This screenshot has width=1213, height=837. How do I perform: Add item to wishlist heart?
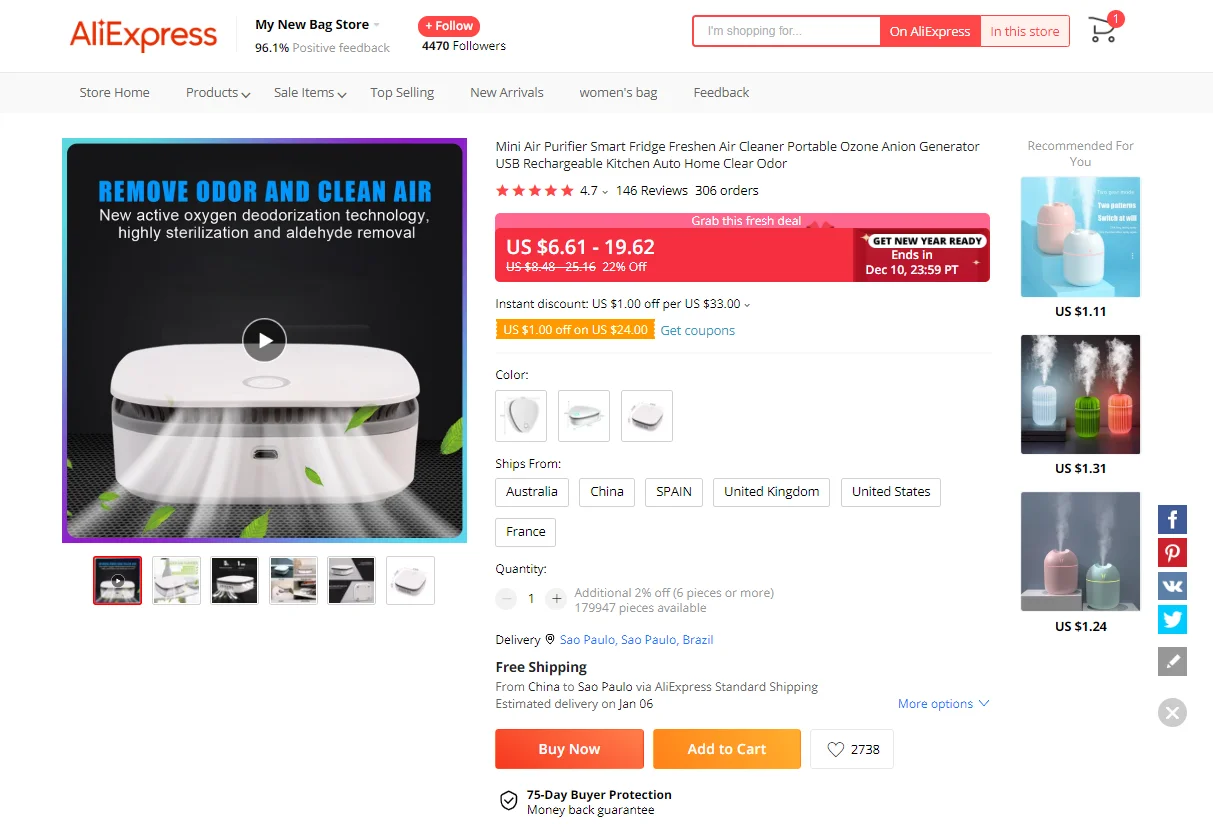click(x=852, y=749)
